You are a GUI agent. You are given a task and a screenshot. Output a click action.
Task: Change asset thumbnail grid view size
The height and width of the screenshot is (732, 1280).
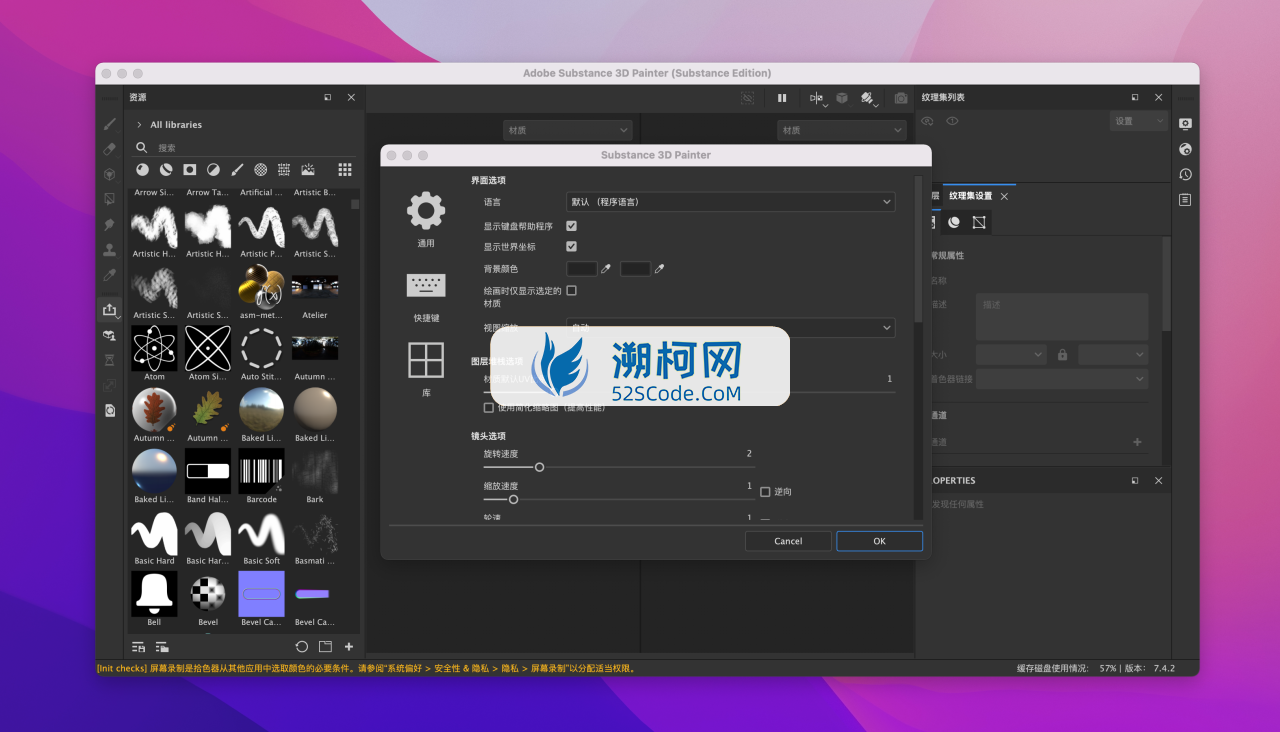tap(345, 170)
